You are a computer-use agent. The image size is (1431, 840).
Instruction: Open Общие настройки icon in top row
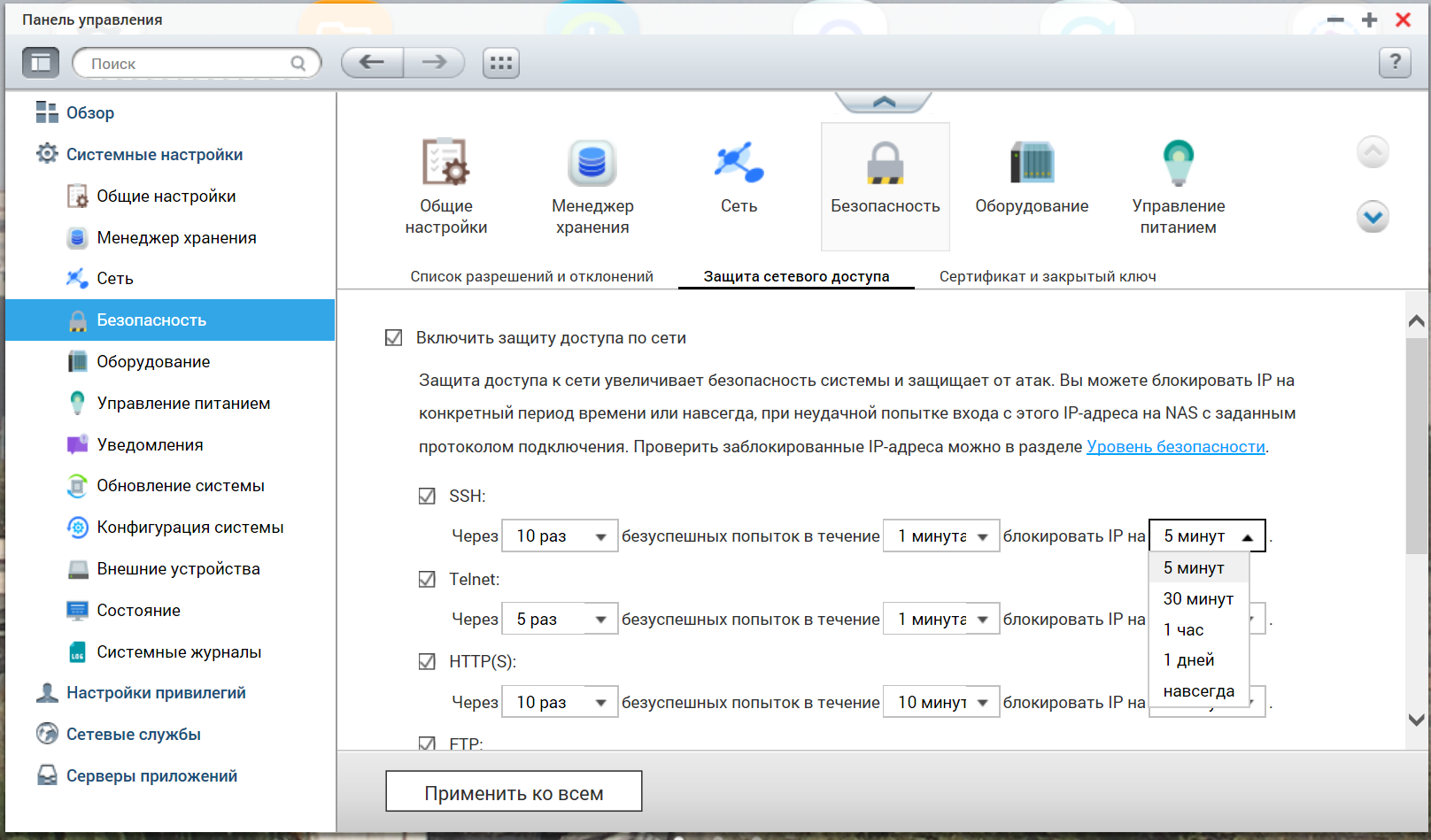(x=445, y=186)
